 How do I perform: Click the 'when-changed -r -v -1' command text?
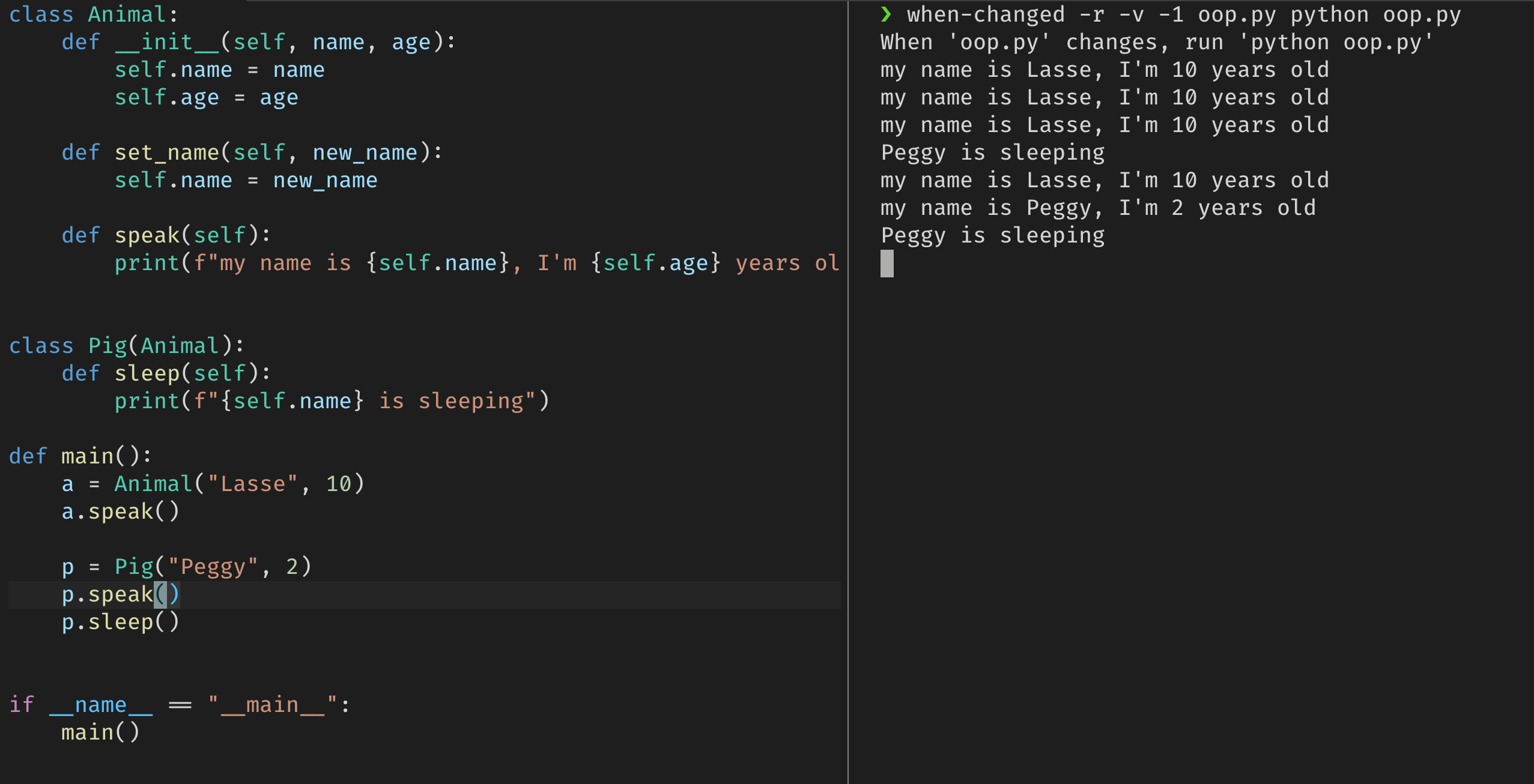coord(1045,14)
